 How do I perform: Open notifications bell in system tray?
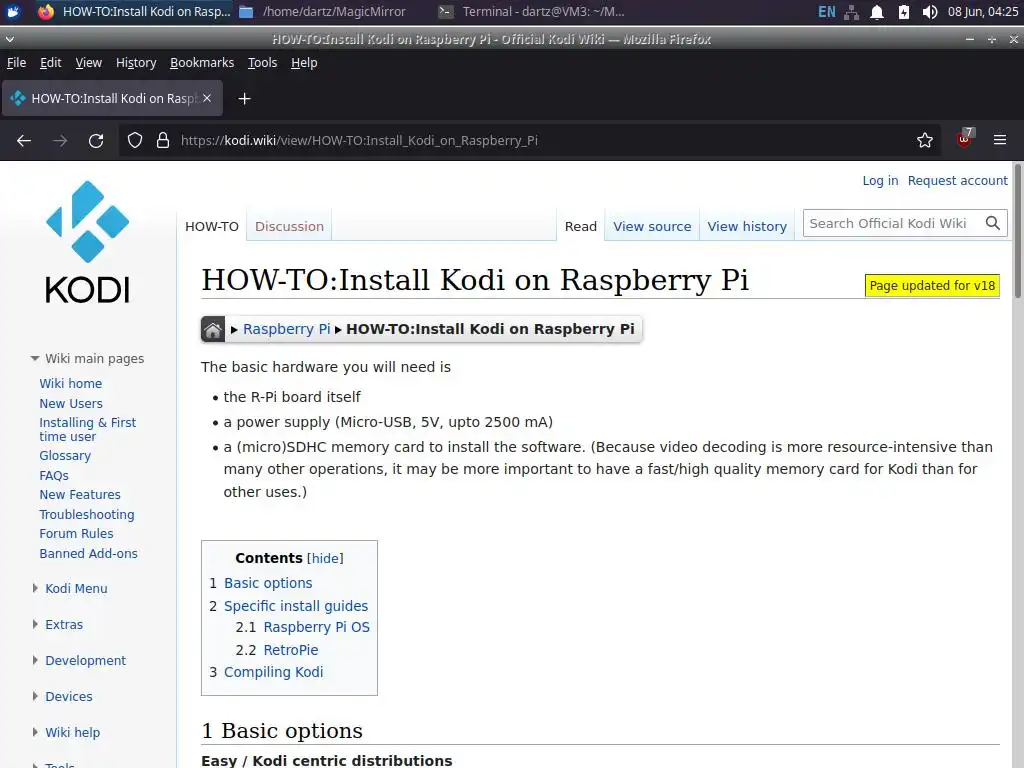(877, 12)
